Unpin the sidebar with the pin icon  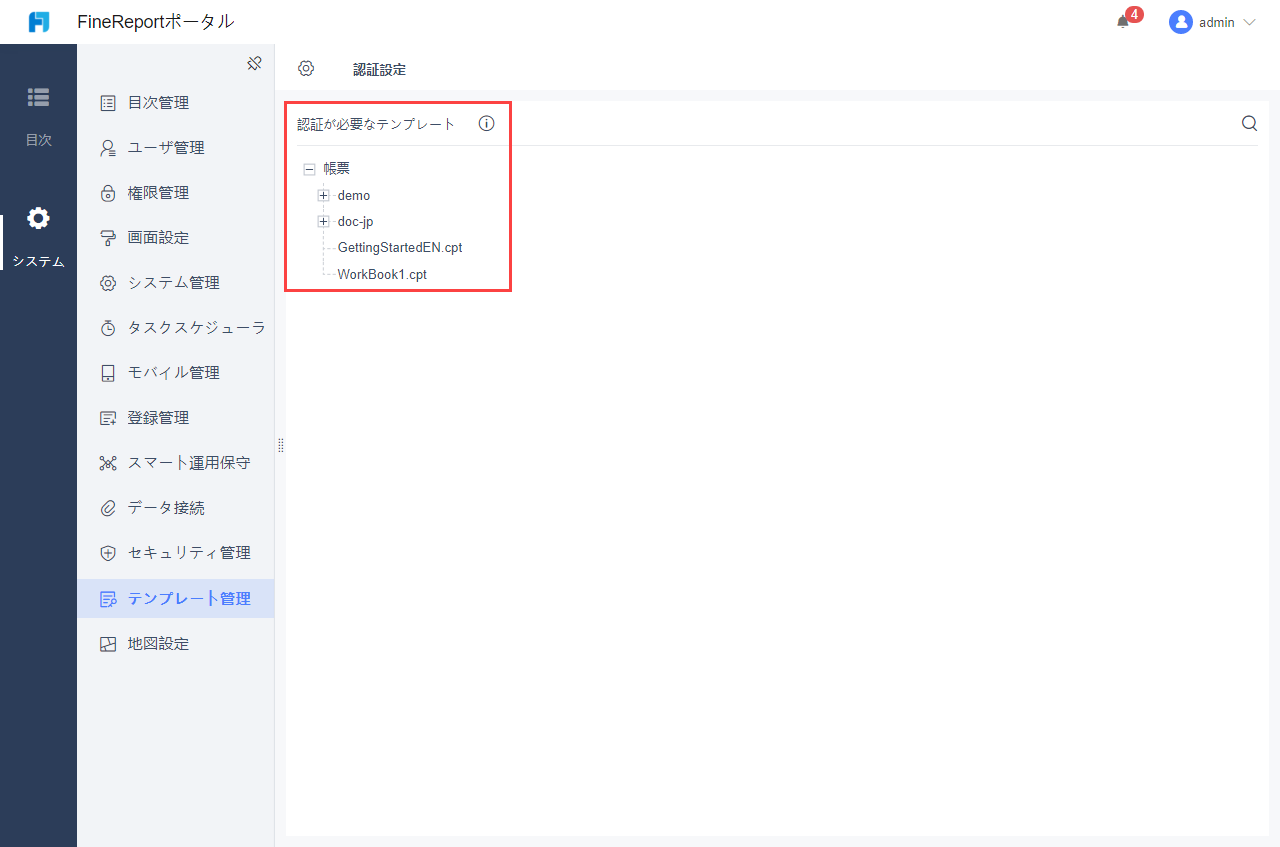pyautogui.click(x=254, y=64)
